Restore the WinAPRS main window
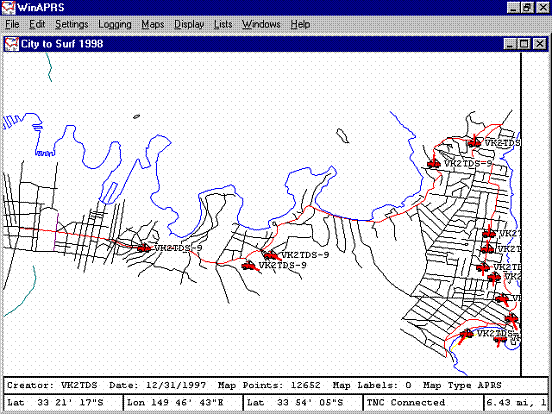The image size is (553, 414). pos(528,8)
